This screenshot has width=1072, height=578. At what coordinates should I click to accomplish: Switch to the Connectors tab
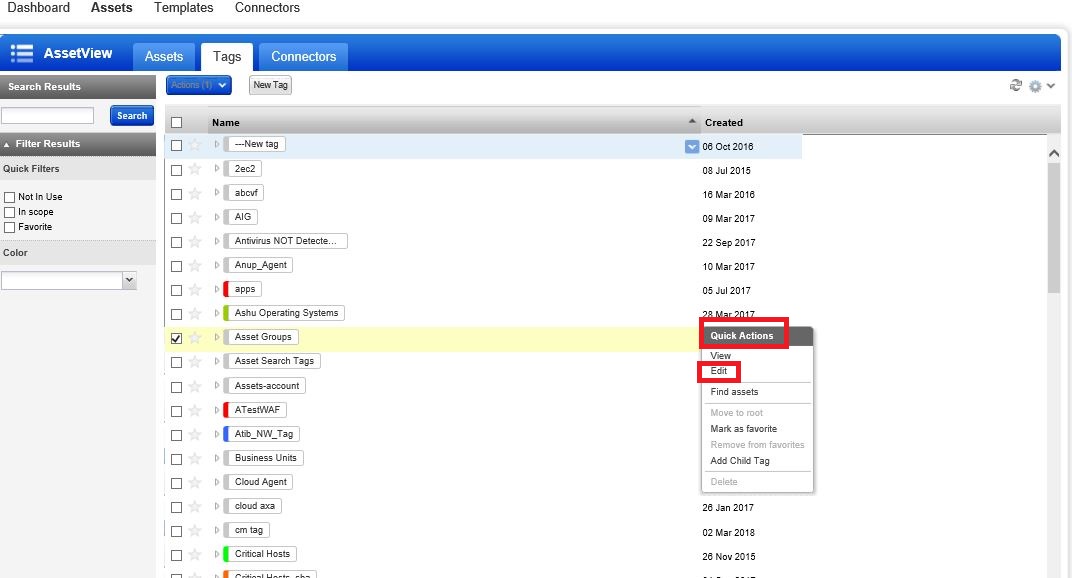302,57
